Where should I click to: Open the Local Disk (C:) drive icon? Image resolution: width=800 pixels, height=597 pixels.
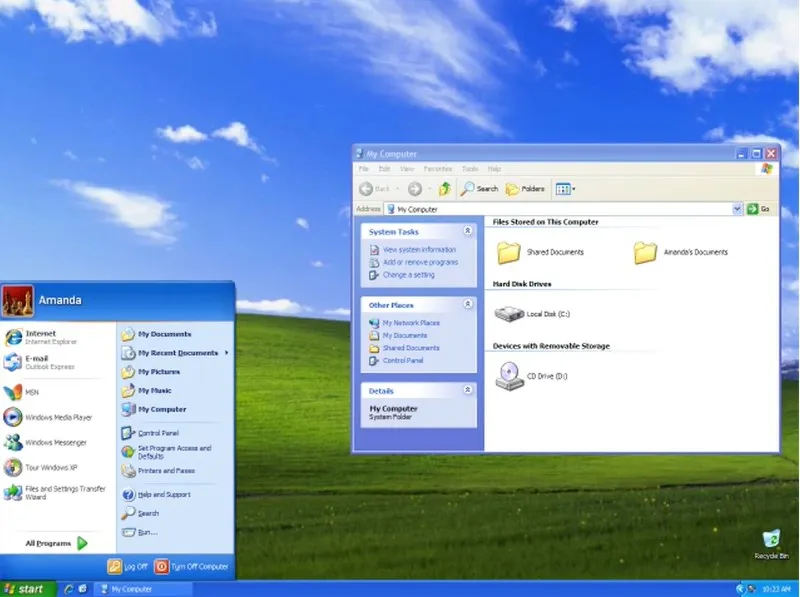pyautogui.click(x=509, y=314)
